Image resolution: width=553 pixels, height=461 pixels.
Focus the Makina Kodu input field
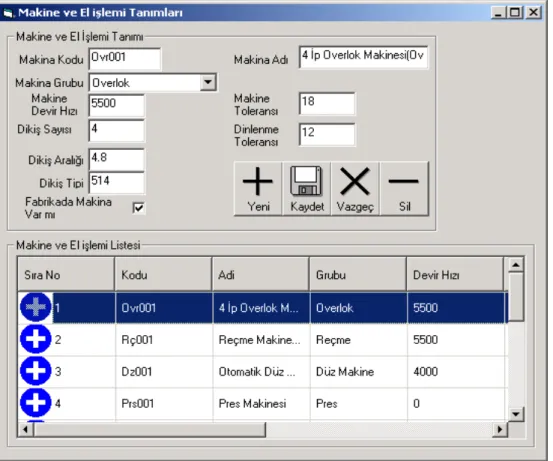[125, 59]
